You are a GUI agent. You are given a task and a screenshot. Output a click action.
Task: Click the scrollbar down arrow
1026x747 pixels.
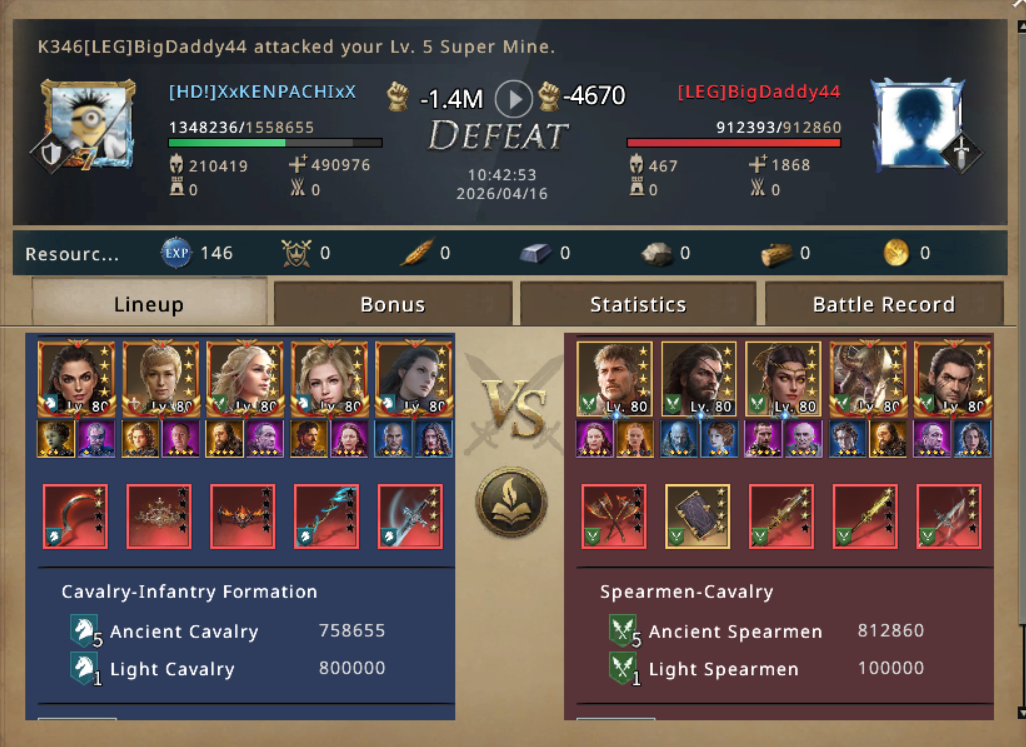tap(1021, 712)
